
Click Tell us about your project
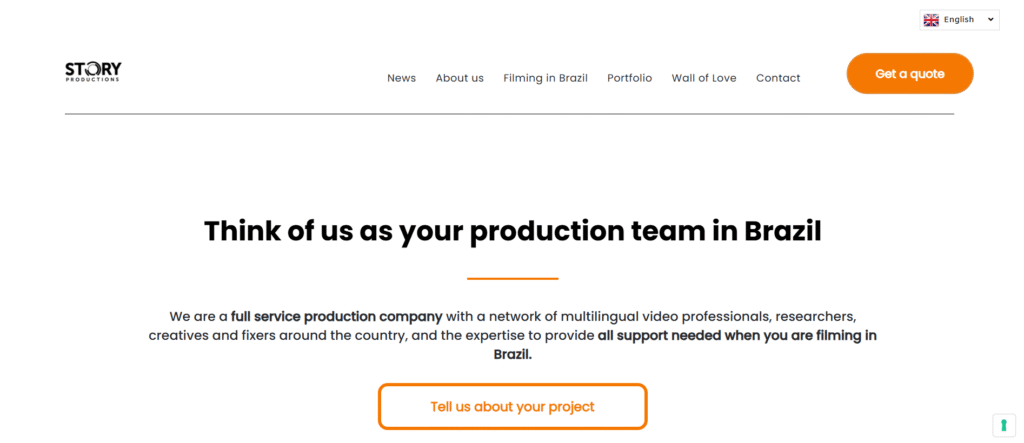(x=513, y=406)
